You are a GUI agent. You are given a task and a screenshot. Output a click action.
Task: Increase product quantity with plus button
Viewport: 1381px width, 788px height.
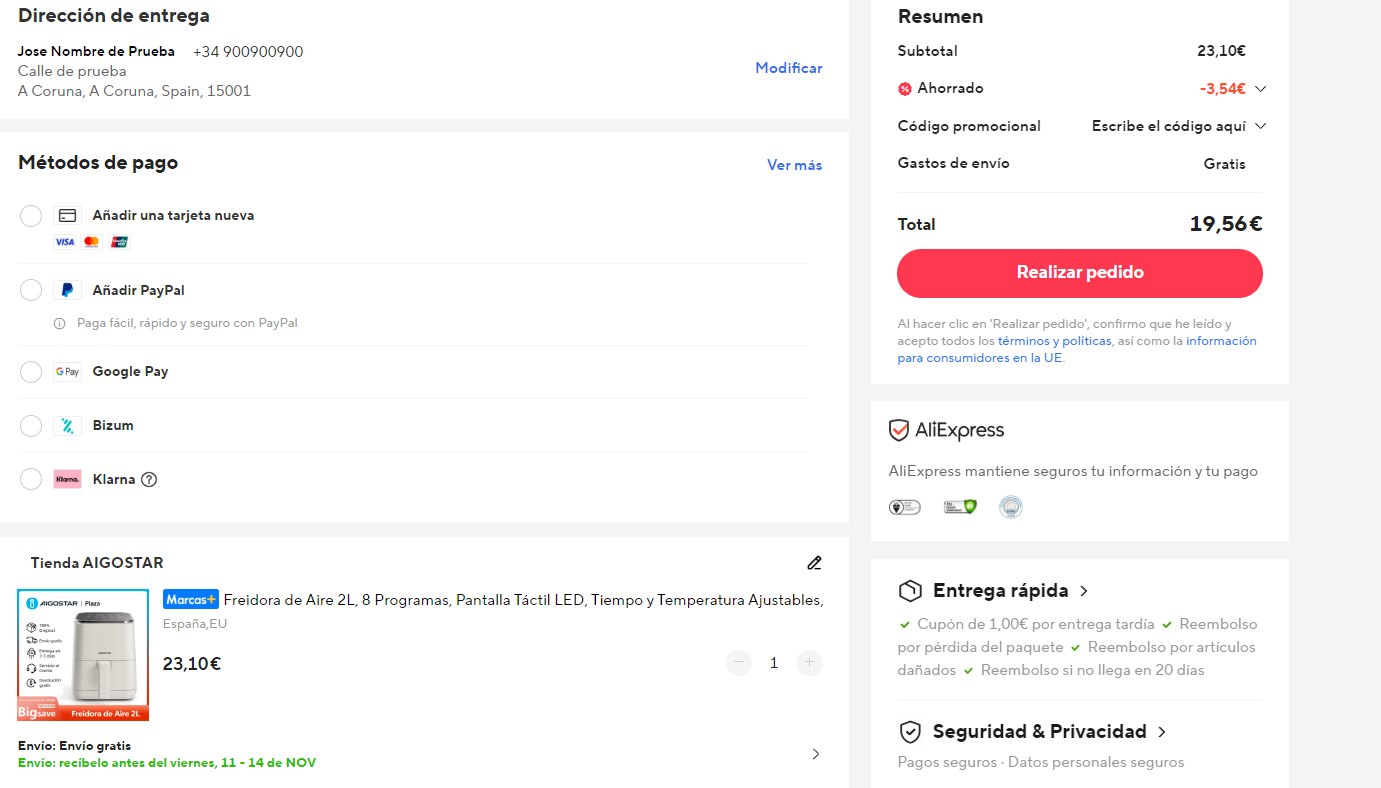coord(809,662)
